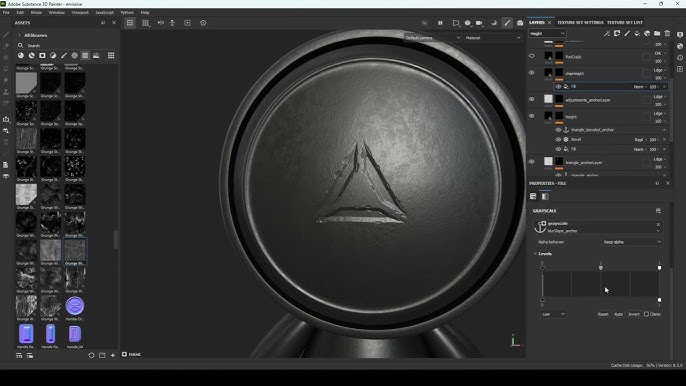Click the symmetry icon in top toolbar
686x386 pixels.
point(161,23)
